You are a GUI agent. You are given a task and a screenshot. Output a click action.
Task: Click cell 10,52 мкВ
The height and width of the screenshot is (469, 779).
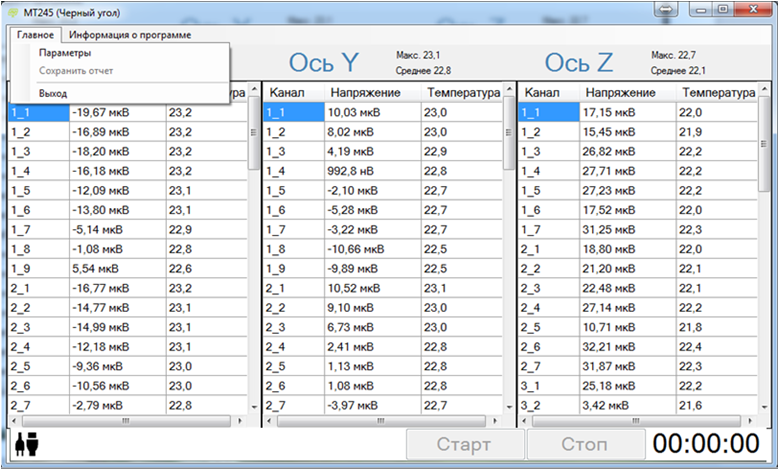coord(372,288)
